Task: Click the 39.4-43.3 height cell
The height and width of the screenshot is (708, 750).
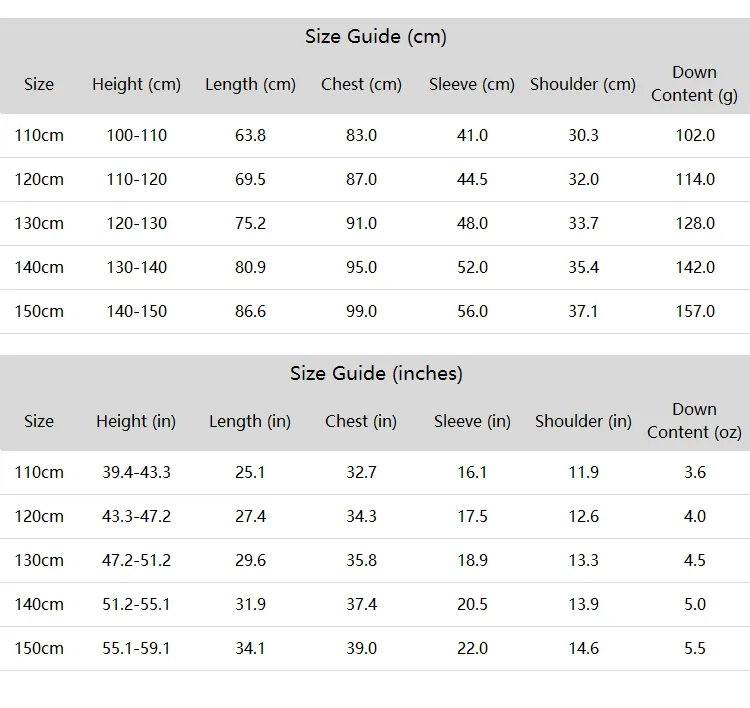Action: (x=136, y=473)
